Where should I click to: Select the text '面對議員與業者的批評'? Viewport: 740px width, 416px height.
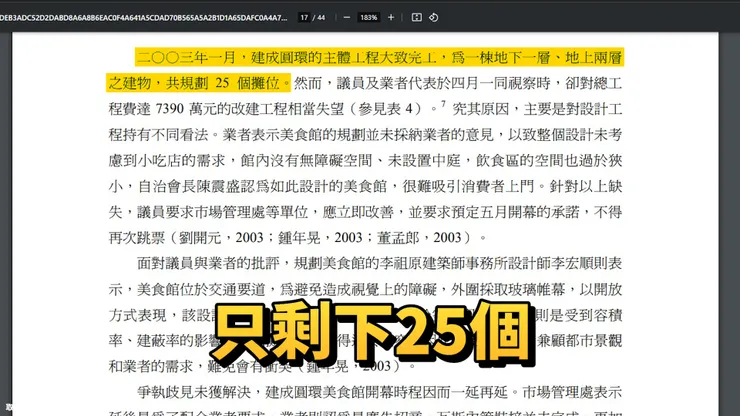(208, 263)
